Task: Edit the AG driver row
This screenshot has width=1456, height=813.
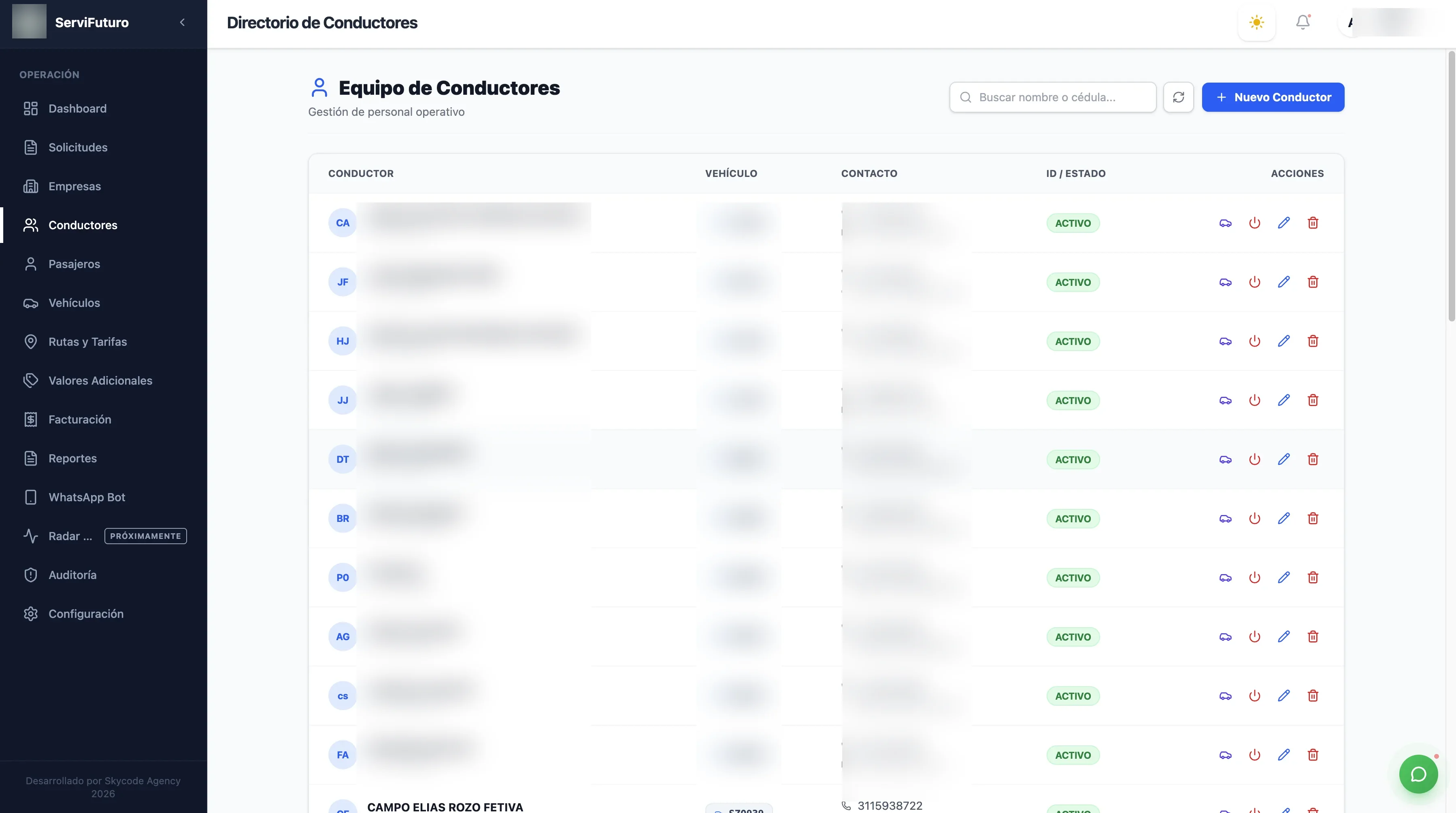Action: [1284, 636]
